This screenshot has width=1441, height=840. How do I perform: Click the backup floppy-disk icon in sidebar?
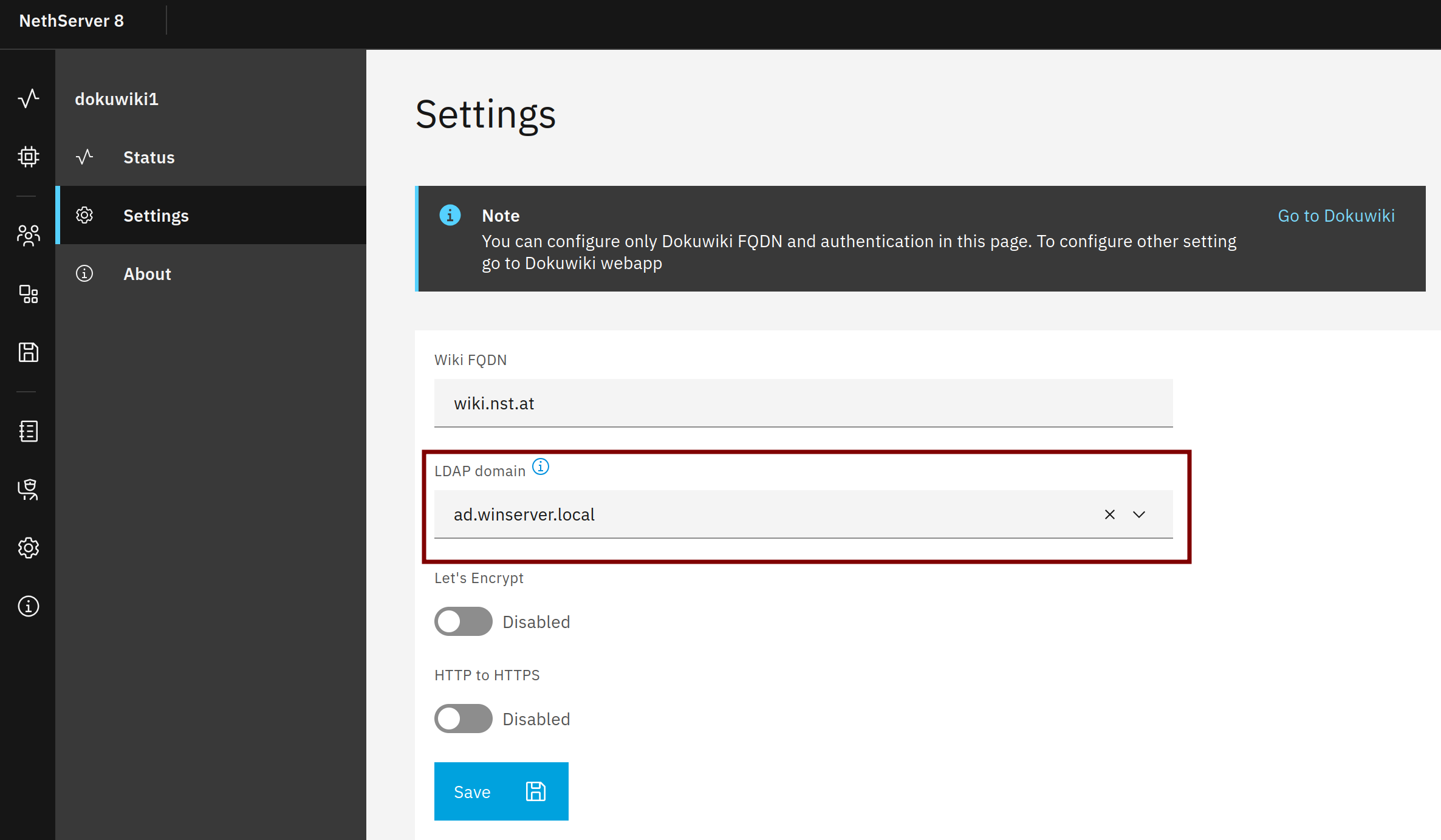click(x=28, y=352)
